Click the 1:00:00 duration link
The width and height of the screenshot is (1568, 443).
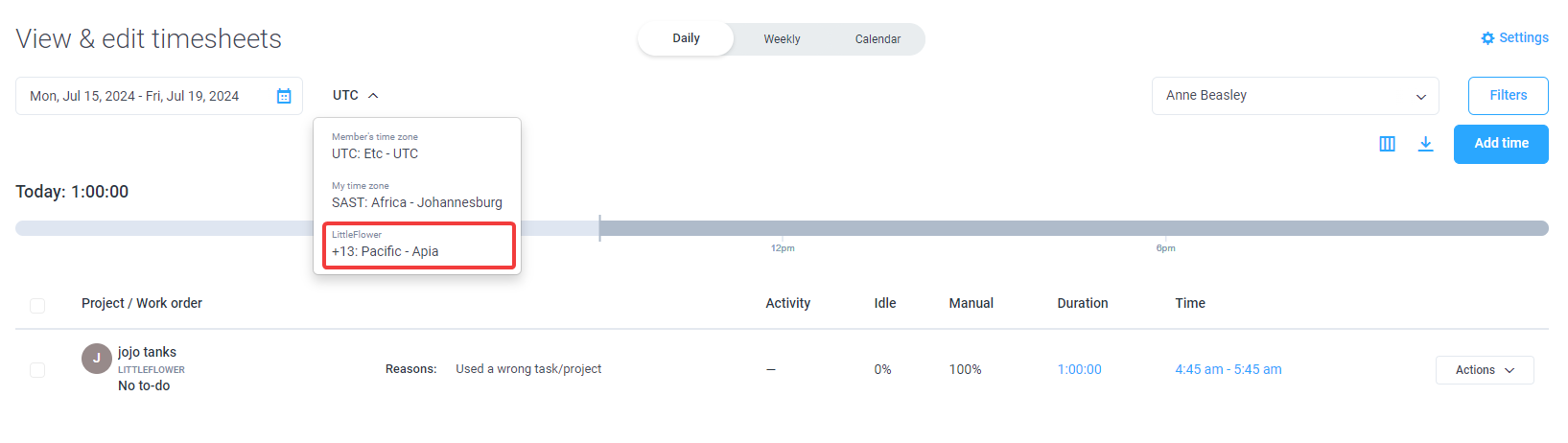click(1079, 369)
